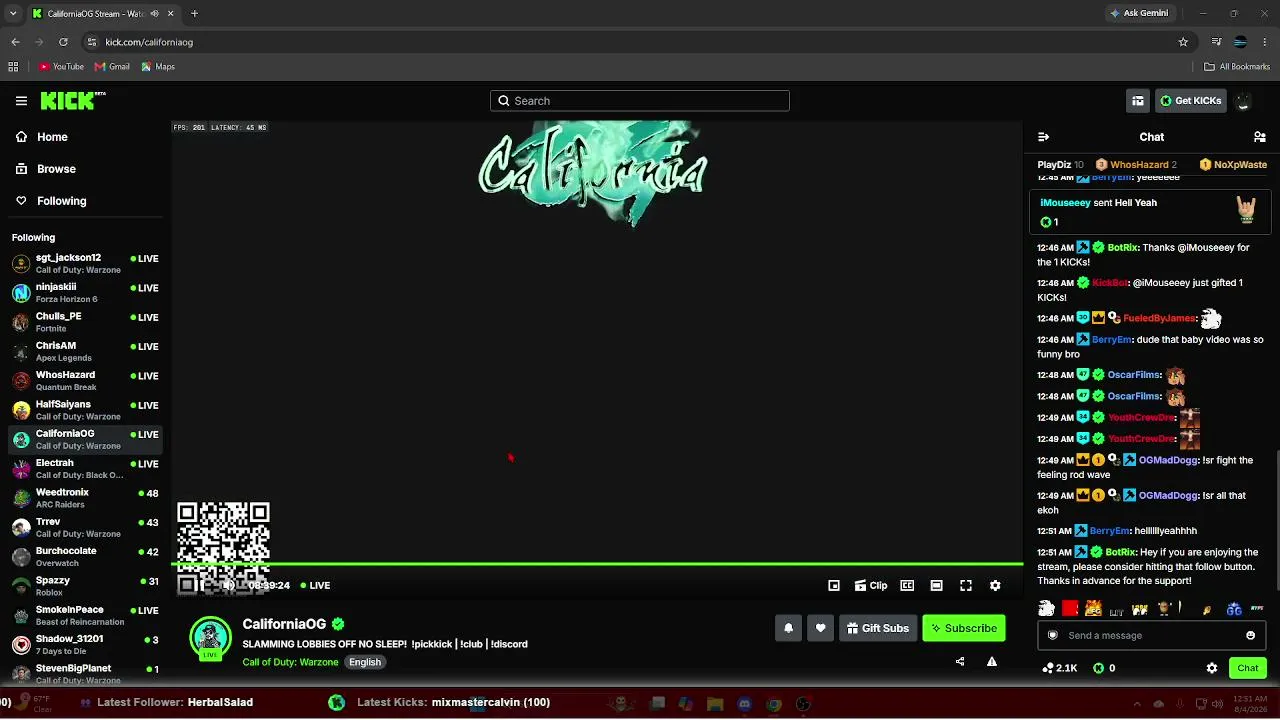Click the KICKs balance counter
Viewport: 1280px width, 720px height.
1105,668
